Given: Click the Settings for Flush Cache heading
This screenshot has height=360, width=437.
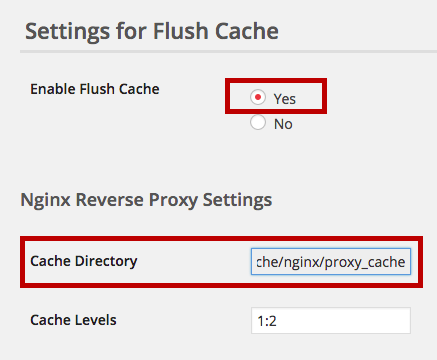Looking at the screenshot, I should 152,32.
